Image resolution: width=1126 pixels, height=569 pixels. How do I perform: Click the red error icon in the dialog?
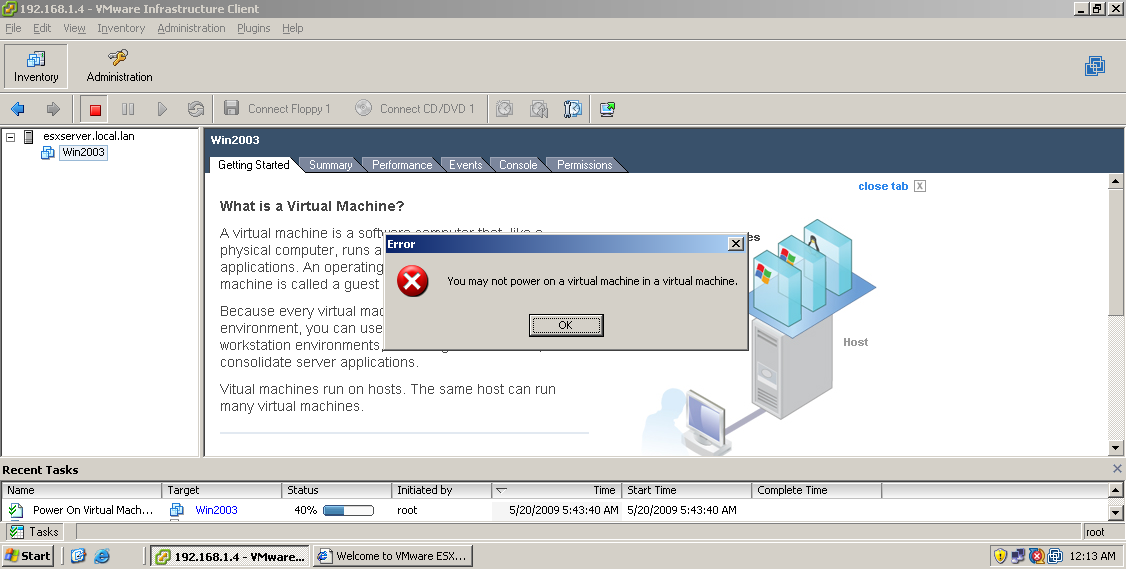tap(412, 281)
